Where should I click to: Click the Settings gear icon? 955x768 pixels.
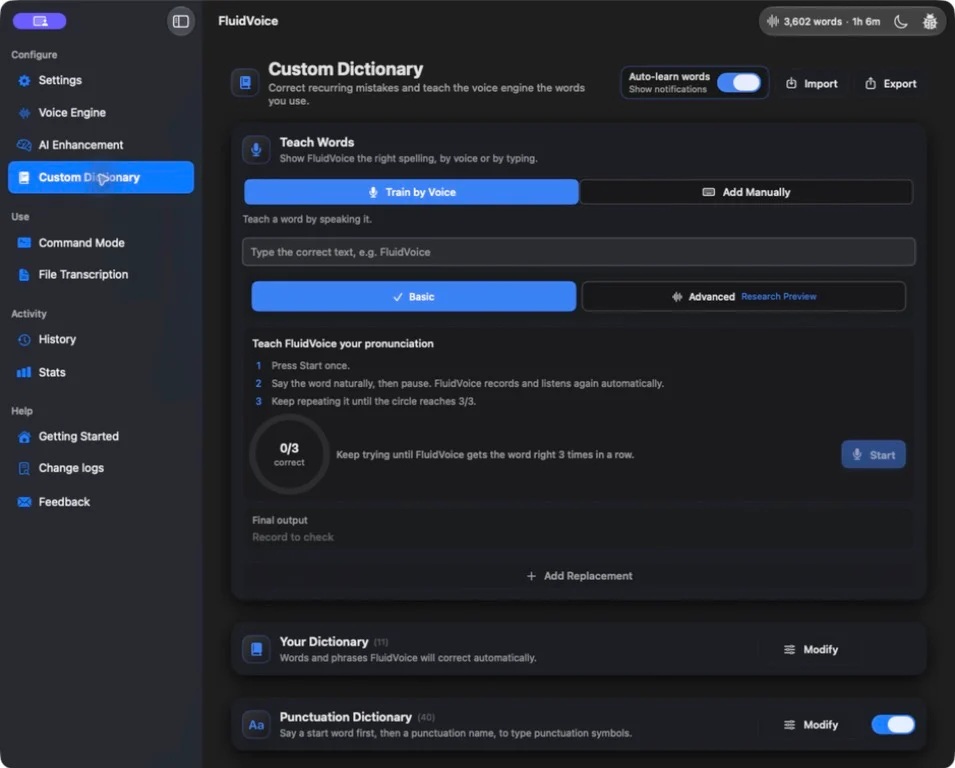[24, 80]
